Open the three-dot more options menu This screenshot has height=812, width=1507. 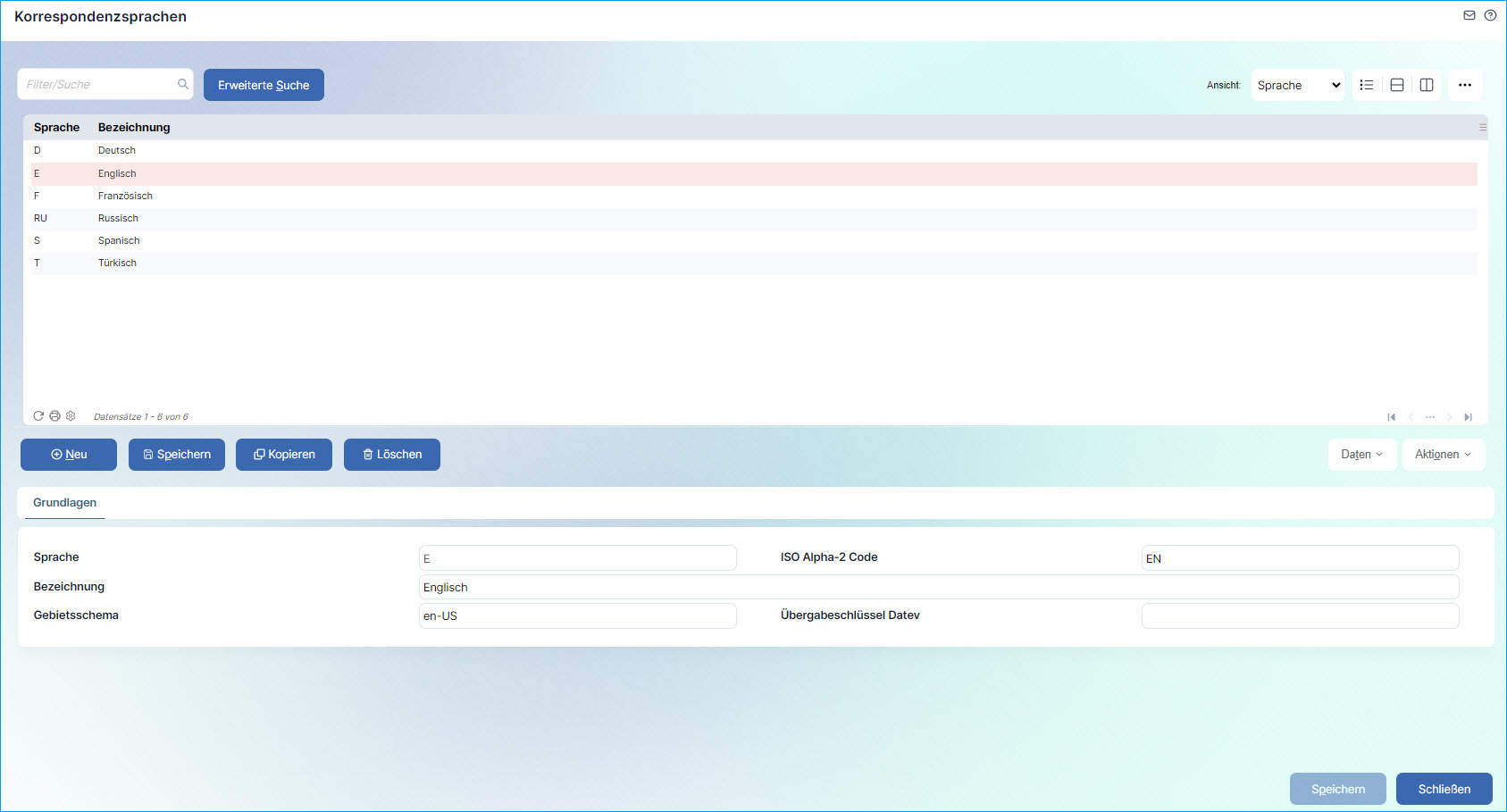click(x=1465, y=85)
